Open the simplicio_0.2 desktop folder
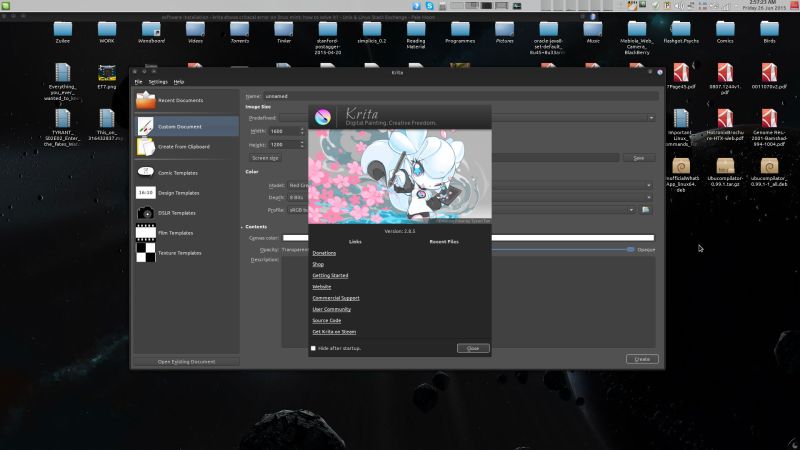The height and width of the screenshot is (450, 800). tap(372, 32)
